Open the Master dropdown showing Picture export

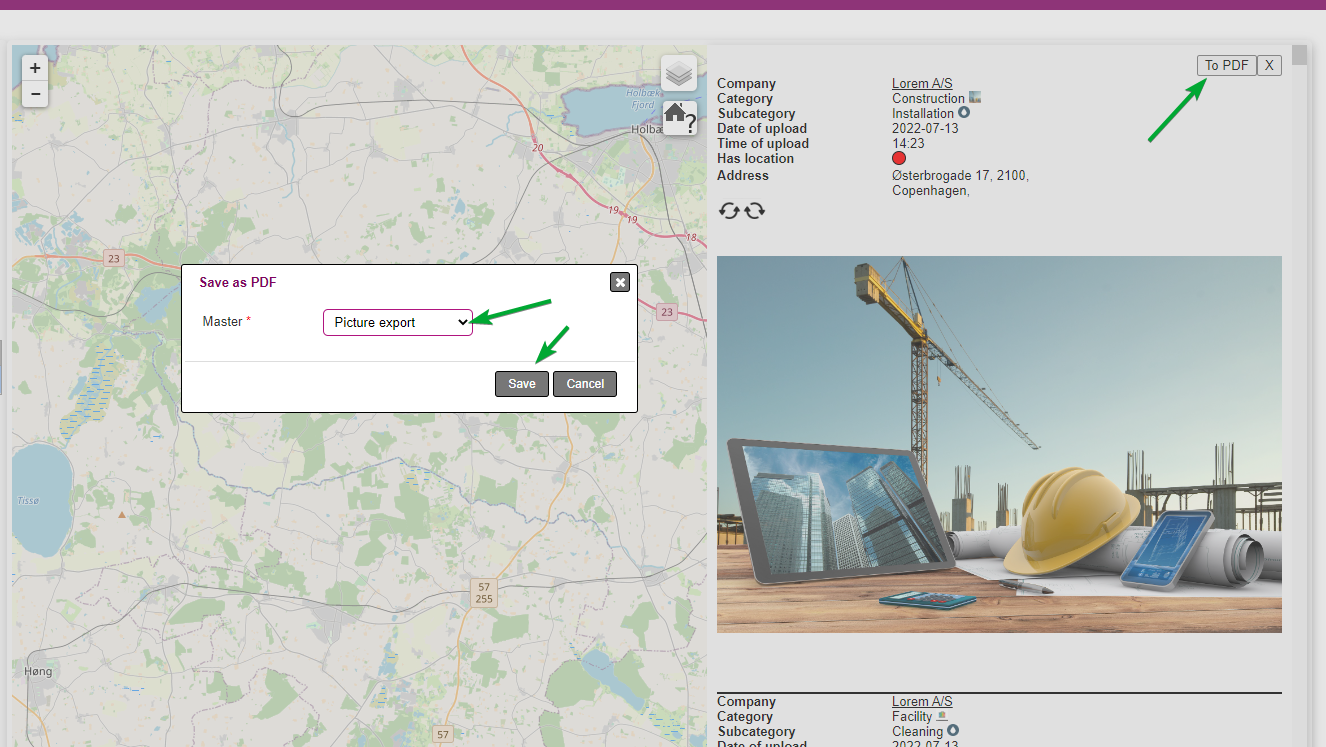coord(397,322)
